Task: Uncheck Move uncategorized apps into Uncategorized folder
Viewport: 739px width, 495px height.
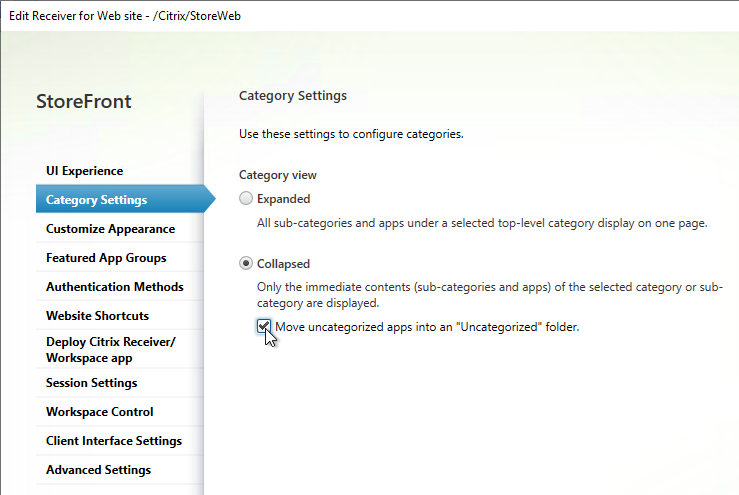Action: [x=263, y=326]
